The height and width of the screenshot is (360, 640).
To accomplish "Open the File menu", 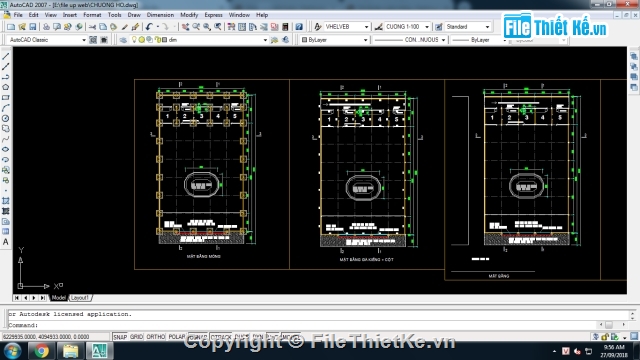I will tap(18, 15).
